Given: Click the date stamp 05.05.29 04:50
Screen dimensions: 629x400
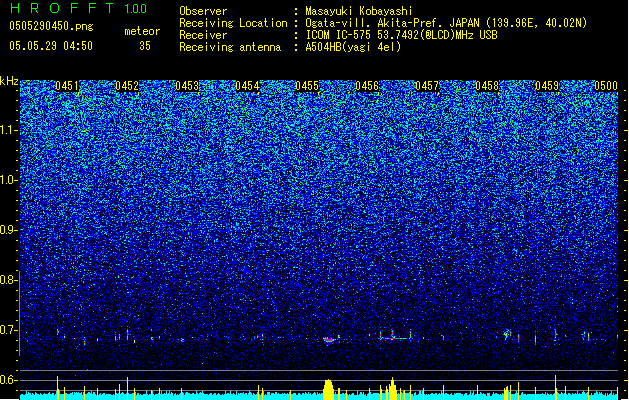Looking at the screenshot, I should [x=51, y=46].
